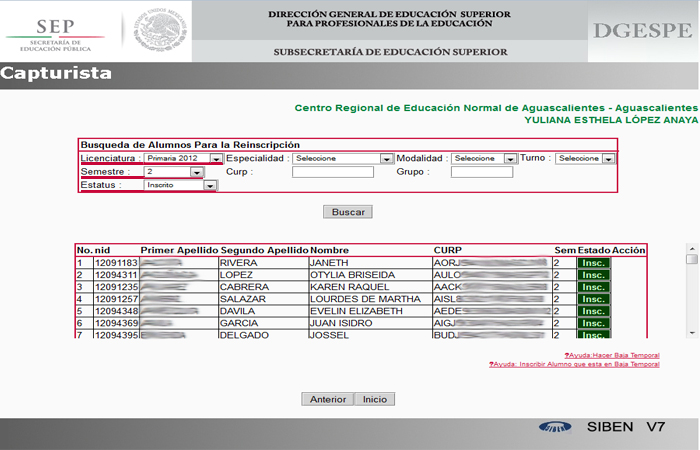700x450 pixels.
Task: Click the DGESPE logo
Action: (x=642, y=31)
